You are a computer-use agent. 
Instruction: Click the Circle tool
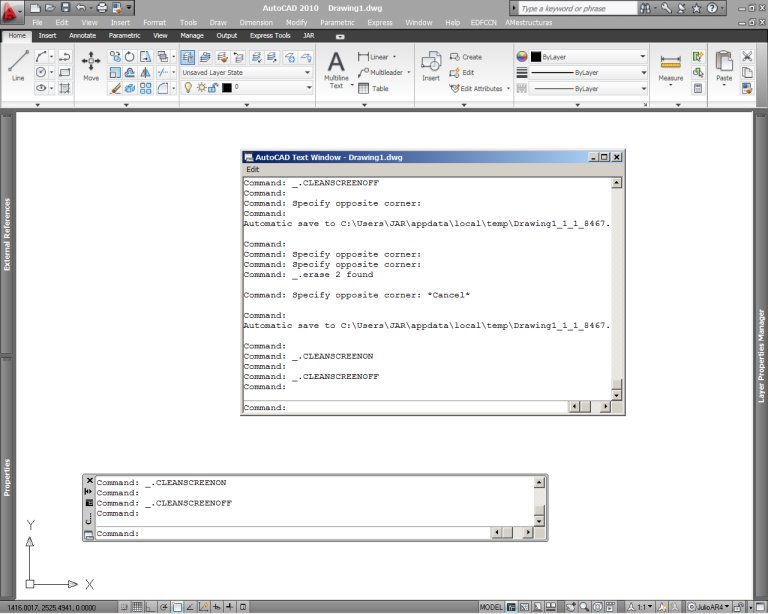click(x=41, y=72)
